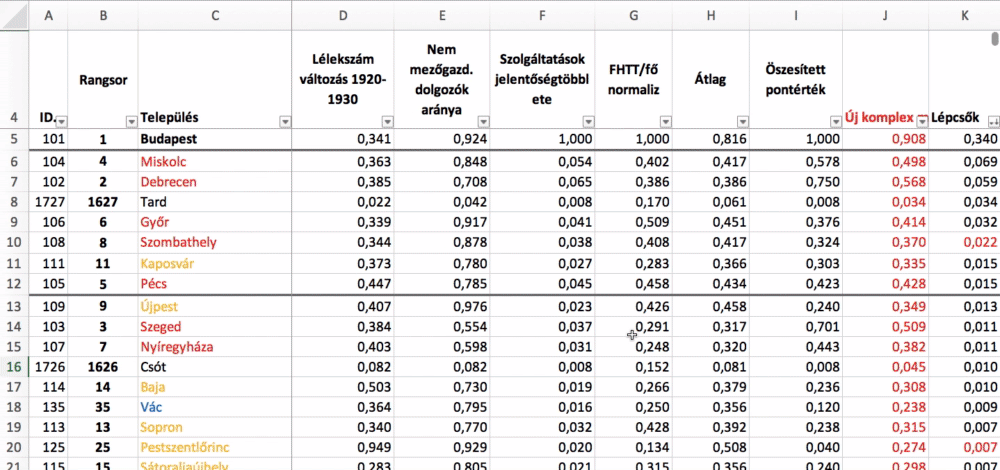The height and width of the screenshot is (470, 1000).
Task: Select Nem mezőgazd. value 0,976 for Újpest
Action: pos(442,307)
